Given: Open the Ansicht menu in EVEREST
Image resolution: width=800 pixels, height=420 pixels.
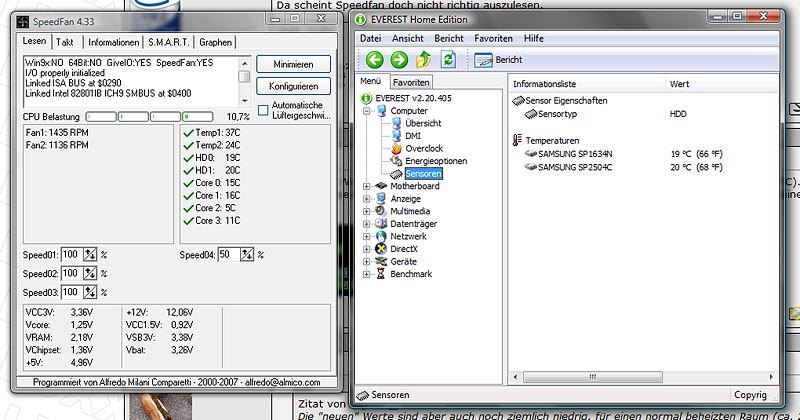Looking at the screenshot, I should [408, 38].
